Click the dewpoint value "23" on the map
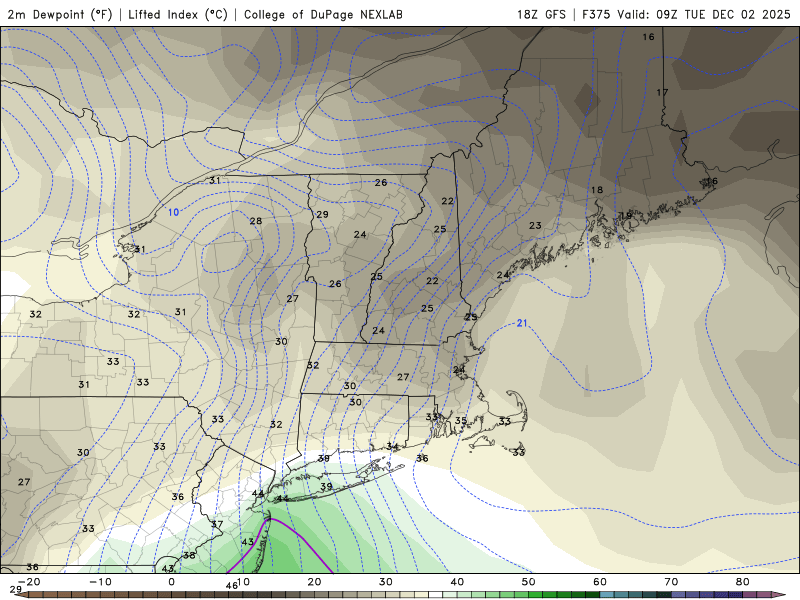Screen dimensions: 800x600 click(x=535, y=225)
